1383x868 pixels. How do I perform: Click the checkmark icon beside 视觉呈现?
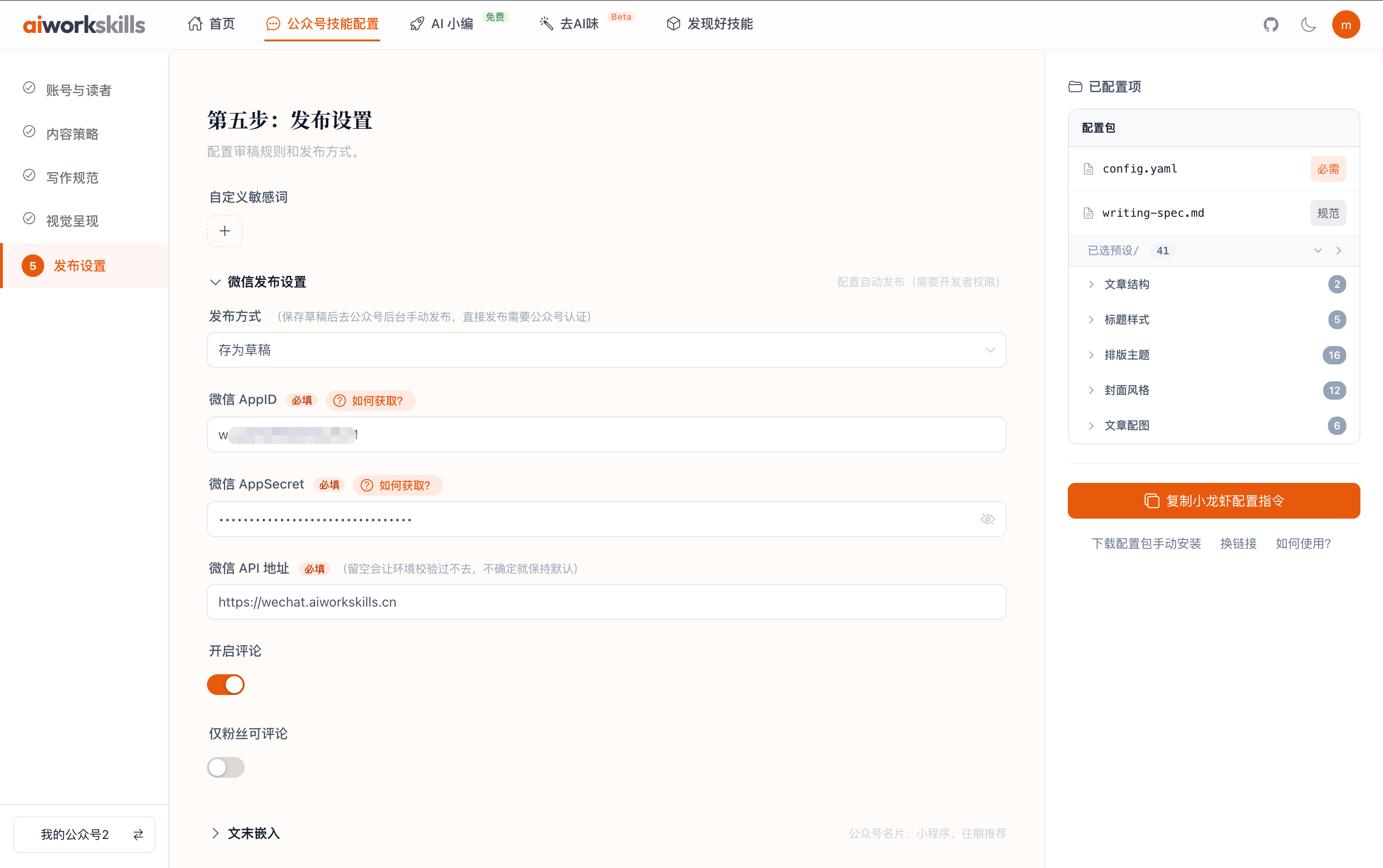pos(29,219)
